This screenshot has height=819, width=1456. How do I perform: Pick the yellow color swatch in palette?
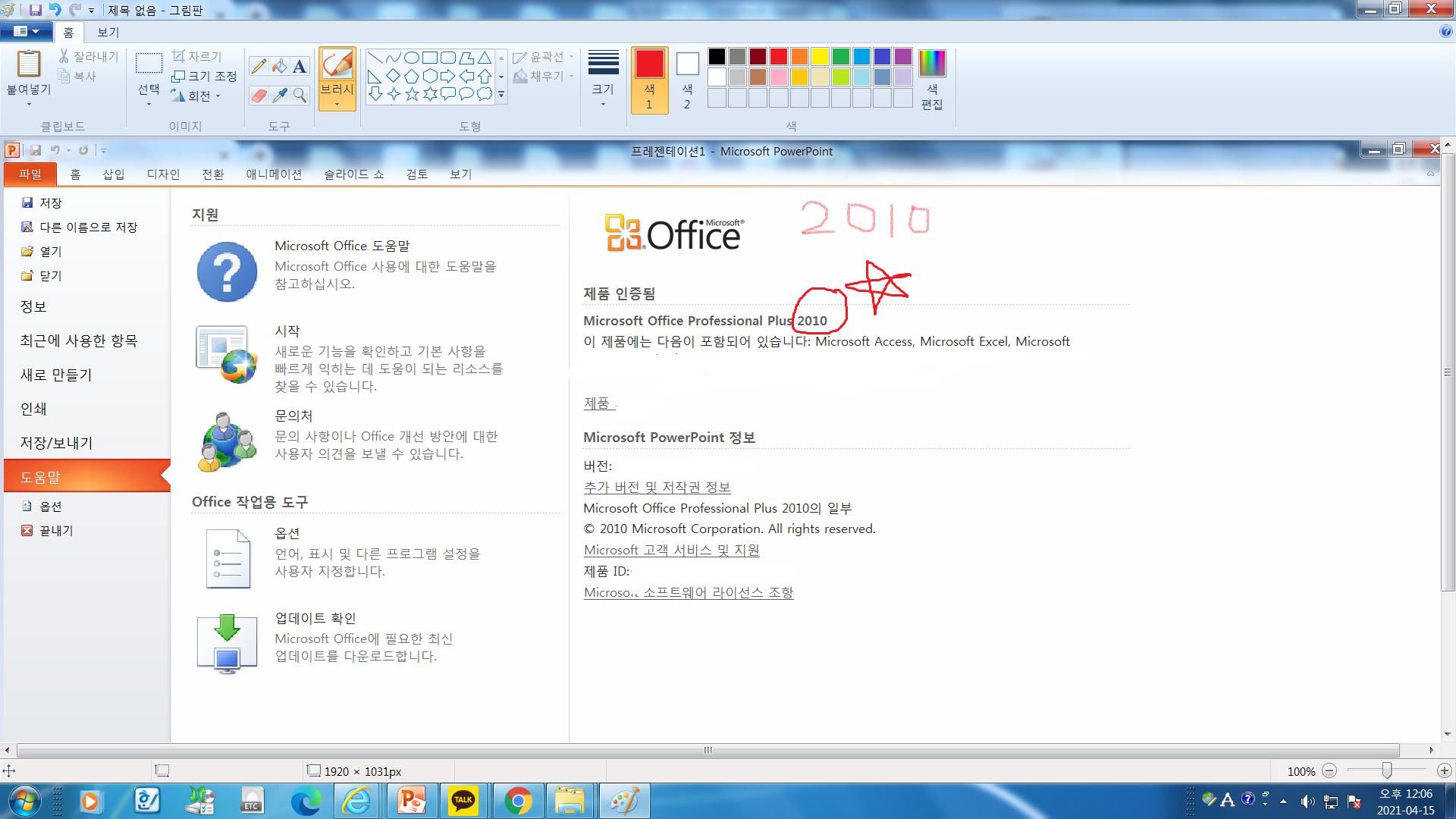pyautogui.click(x=820, y=56)
